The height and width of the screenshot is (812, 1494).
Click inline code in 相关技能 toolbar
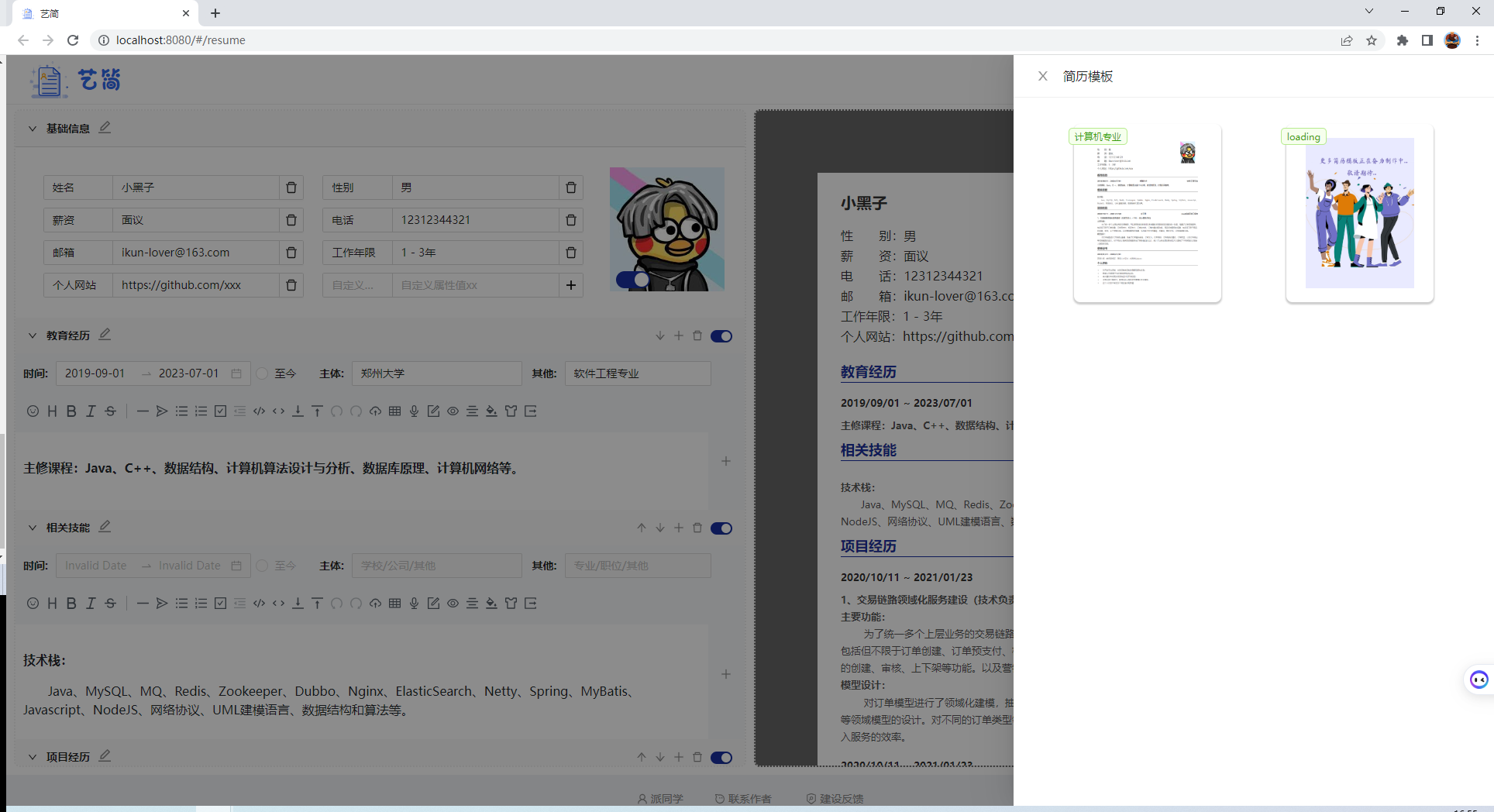click(x=278, y=604)
